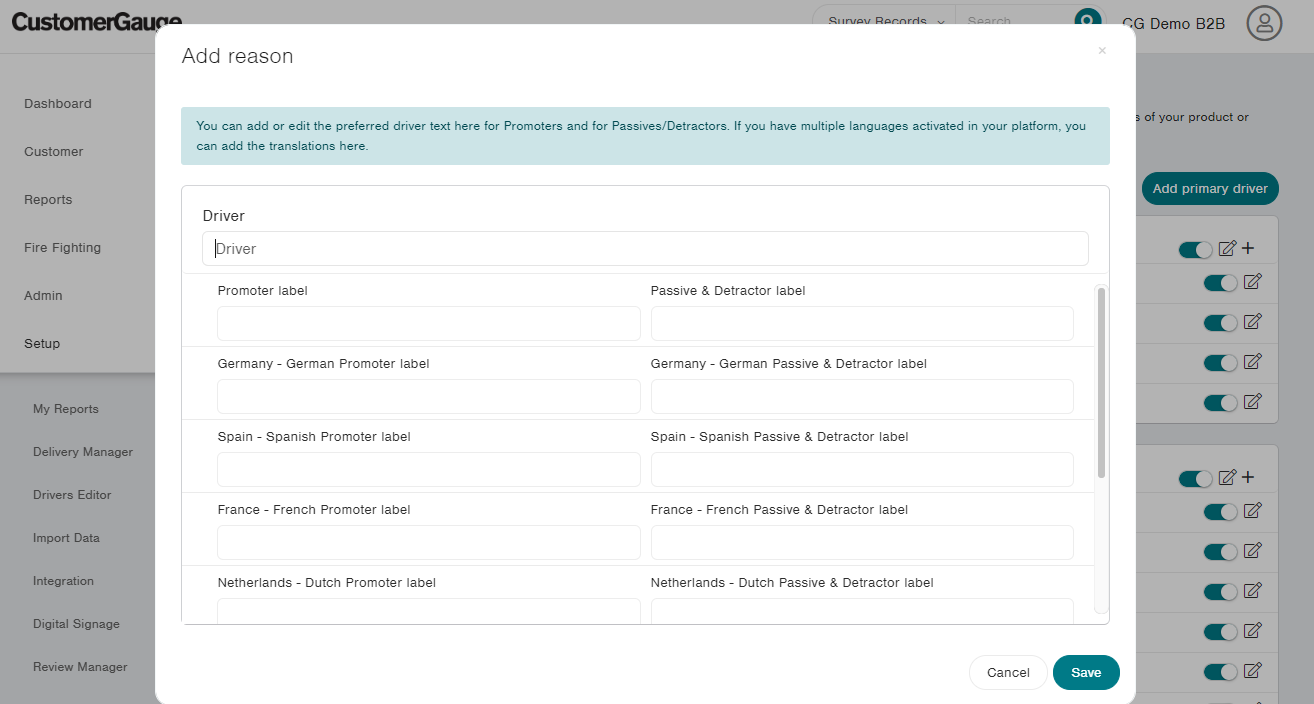
Task: Click edit icon in lower driver group header
Action: click(x=1228, y=478)
